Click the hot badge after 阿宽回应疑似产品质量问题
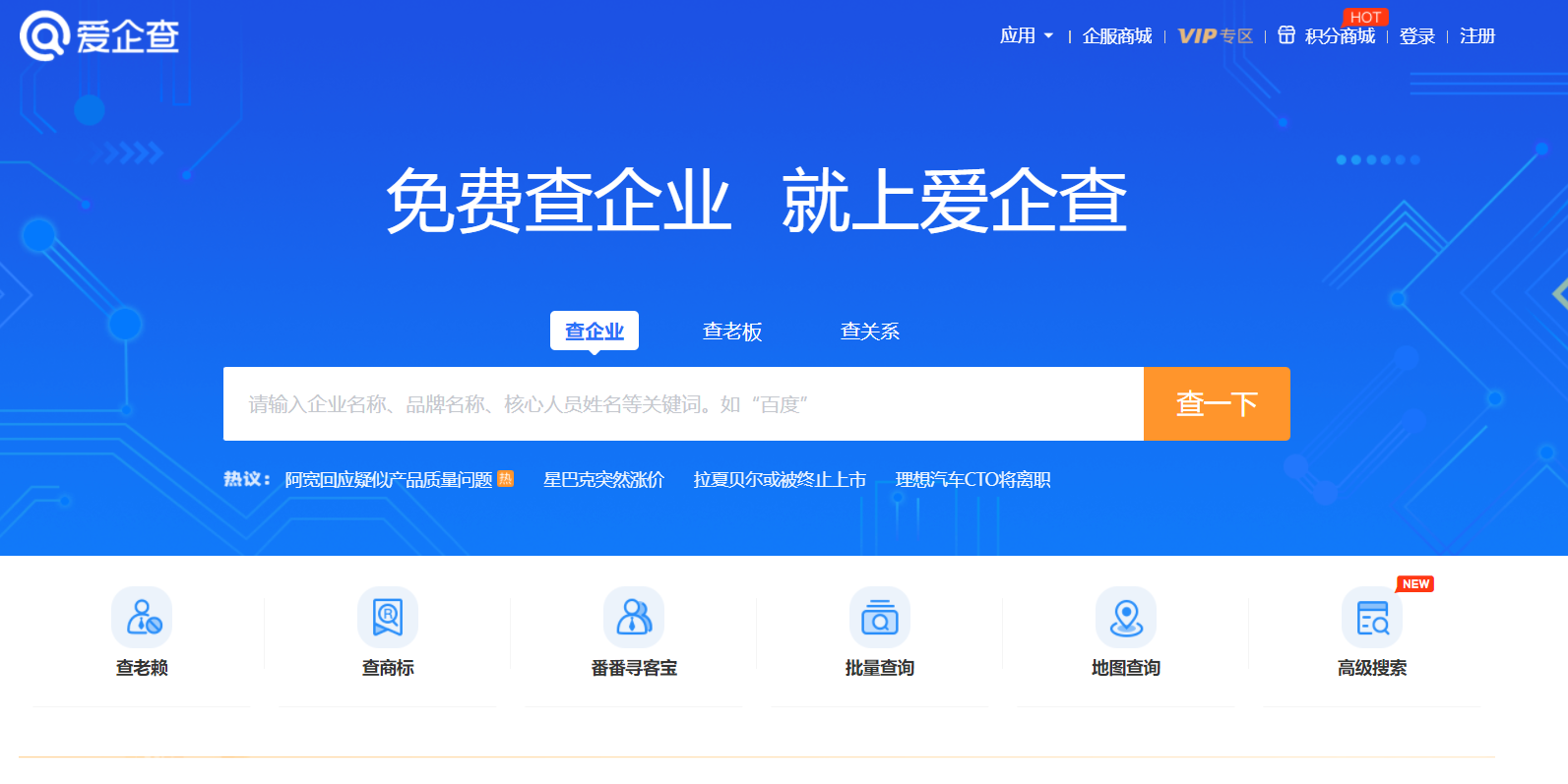 point(505,479)
